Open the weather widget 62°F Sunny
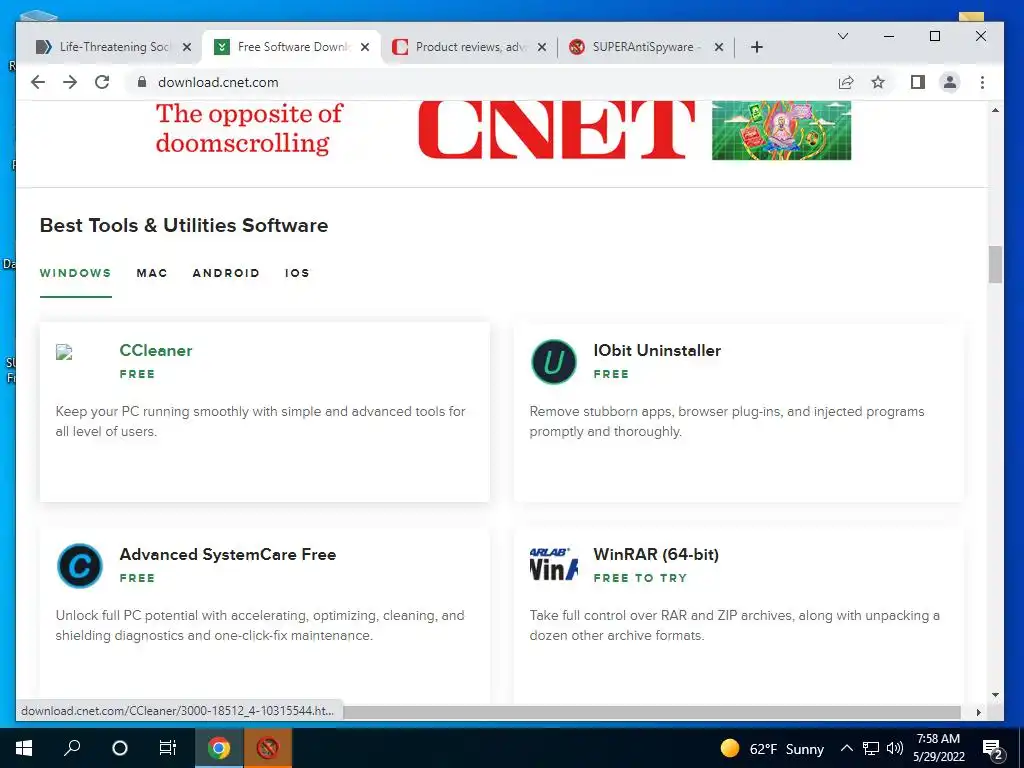The height and width of the screenshot is (768, 1024). click(772, 748)
